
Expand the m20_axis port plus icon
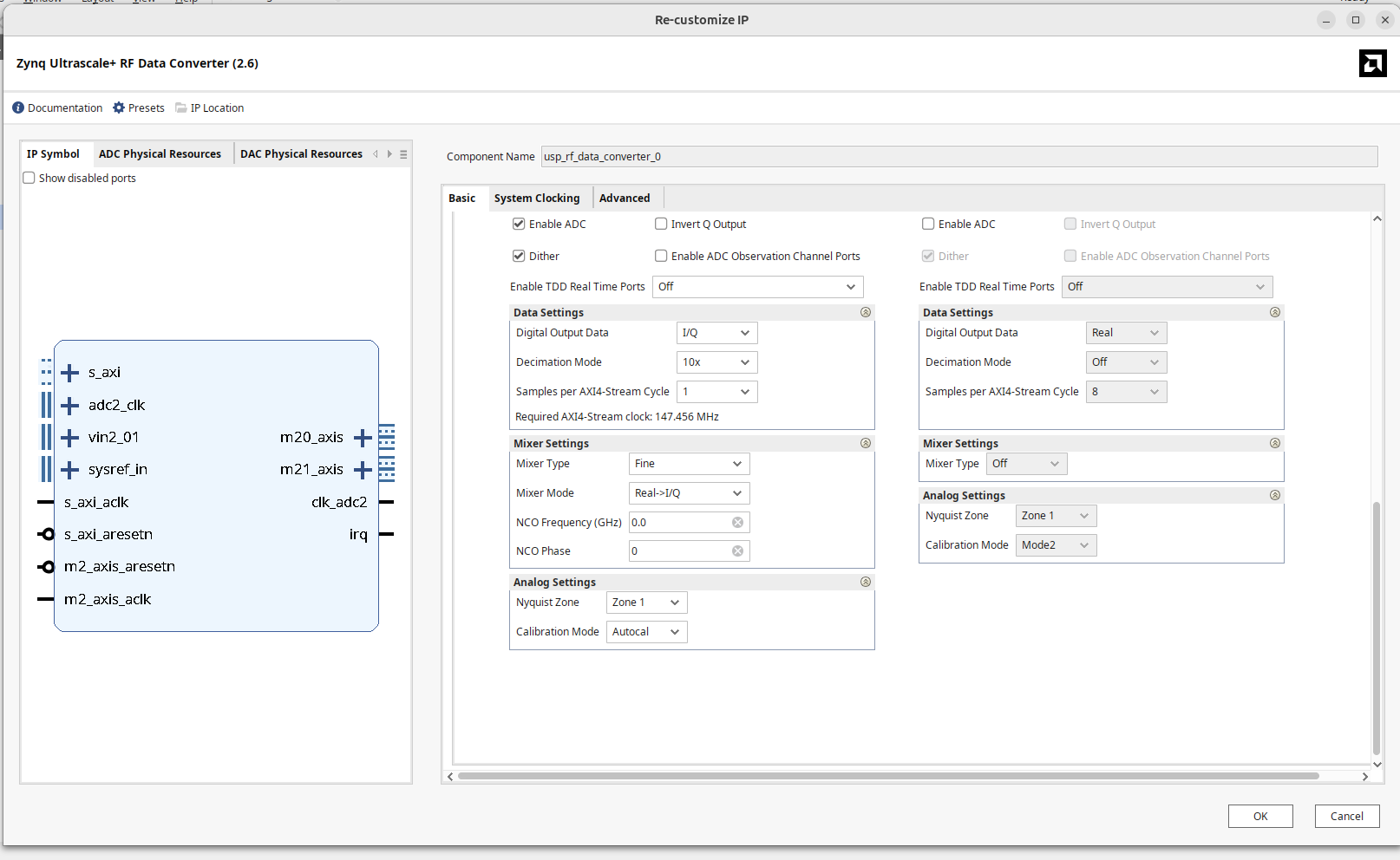point(363,438)
